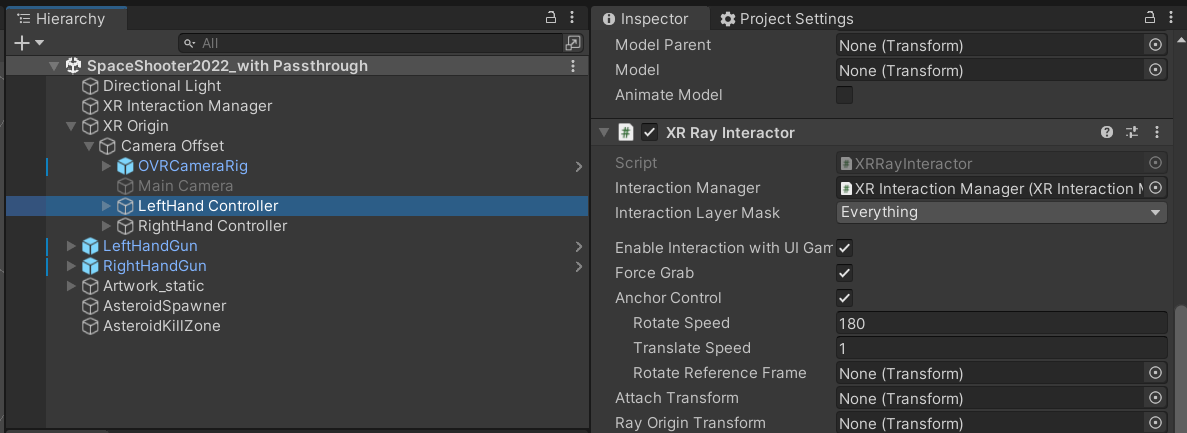Open XR Ray Interactor component kebab menu
Viewport: 1187px width, 433px height.
1157,132
